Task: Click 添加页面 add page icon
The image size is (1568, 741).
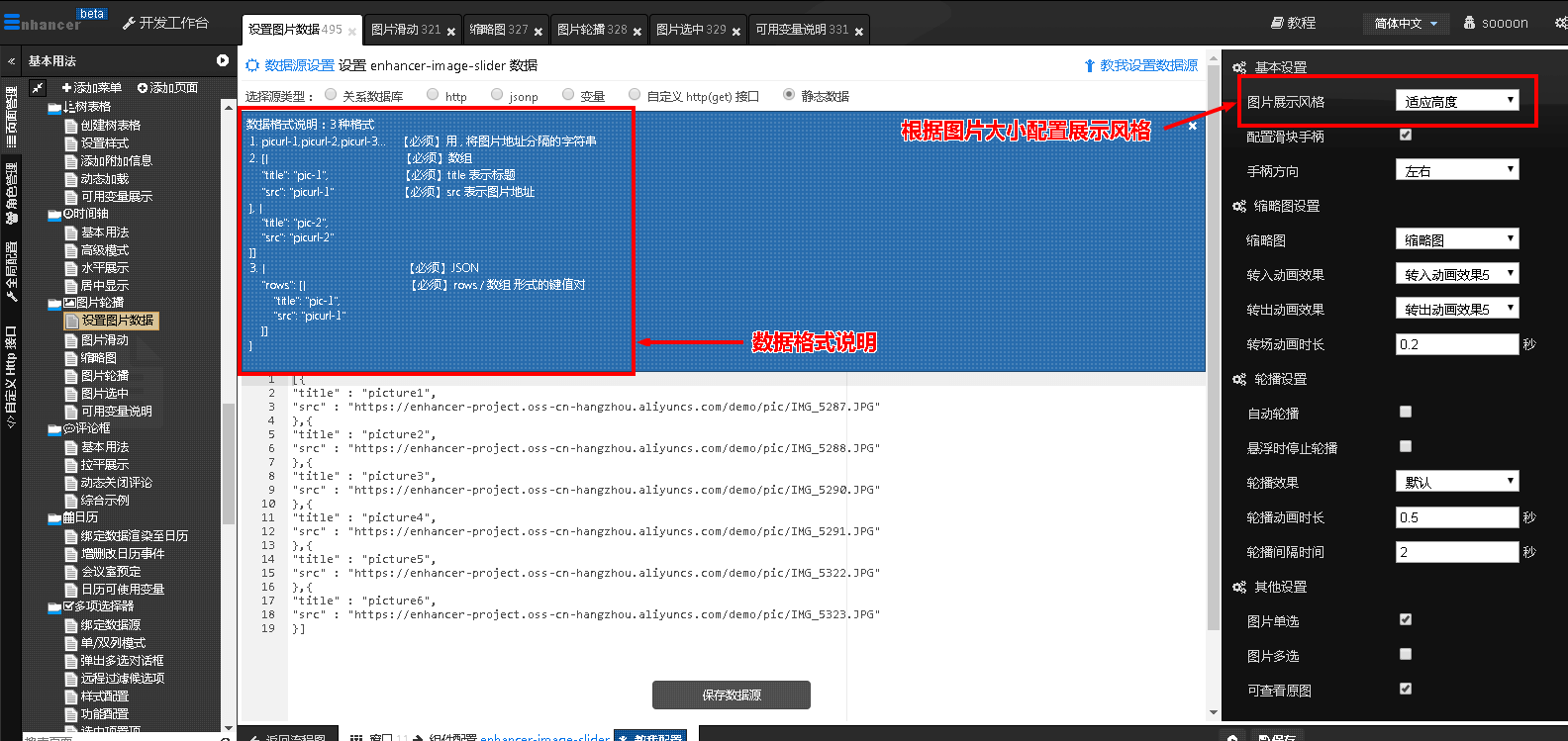Action: 143,88
